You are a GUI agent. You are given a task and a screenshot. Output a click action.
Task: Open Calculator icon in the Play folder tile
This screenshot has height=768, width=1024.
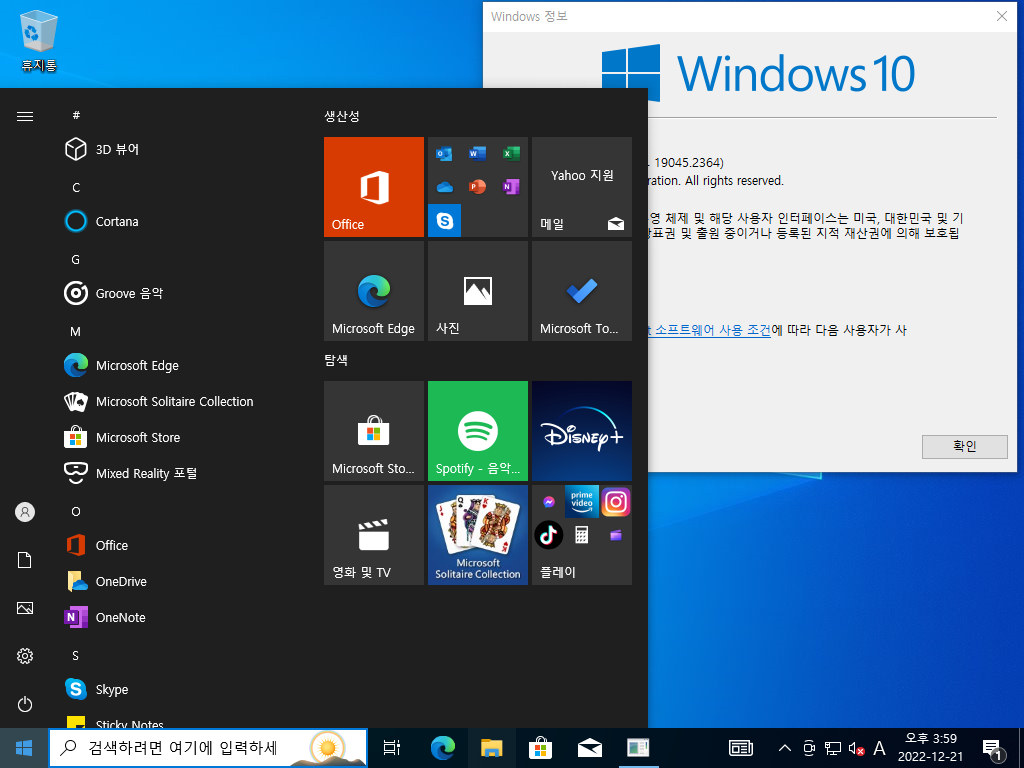point(582,536)
